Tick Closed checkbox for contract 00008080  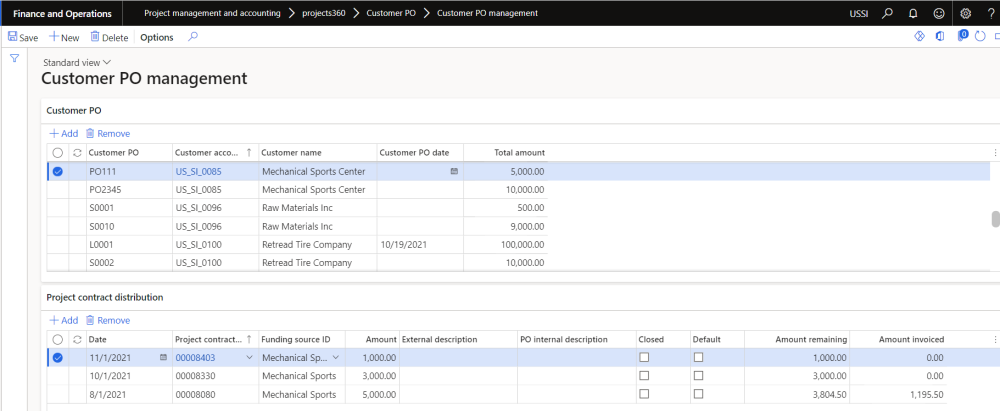[x=645, y=394]
